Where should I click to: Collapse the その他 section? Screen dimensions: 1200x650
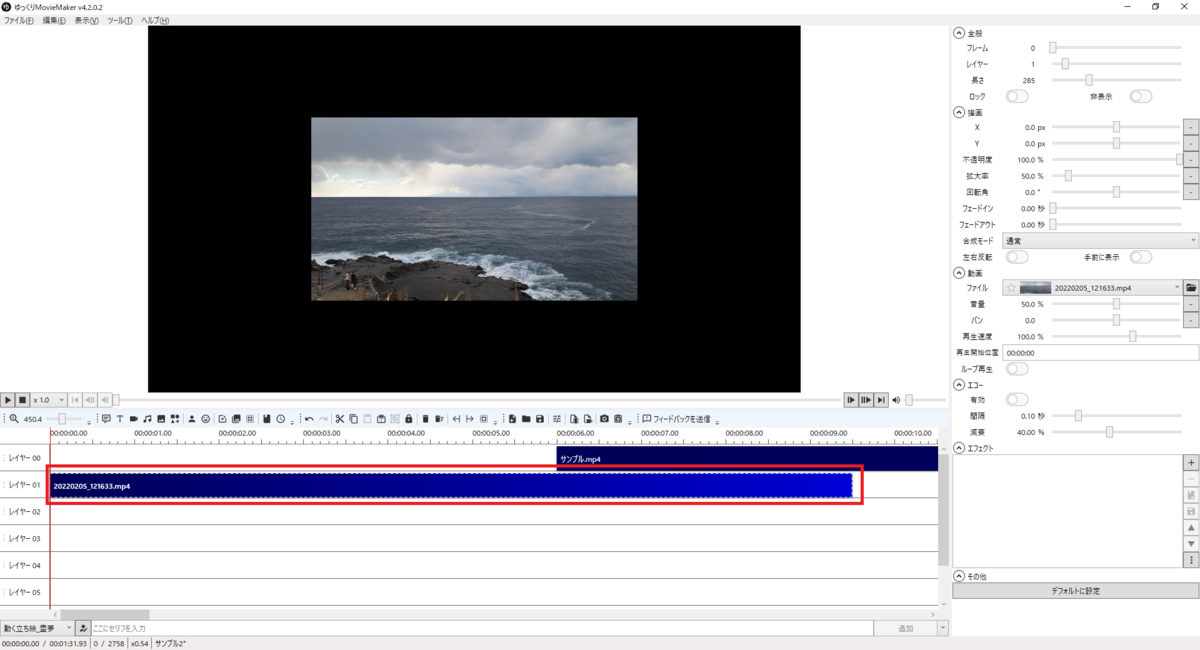(x=959, y=577)
